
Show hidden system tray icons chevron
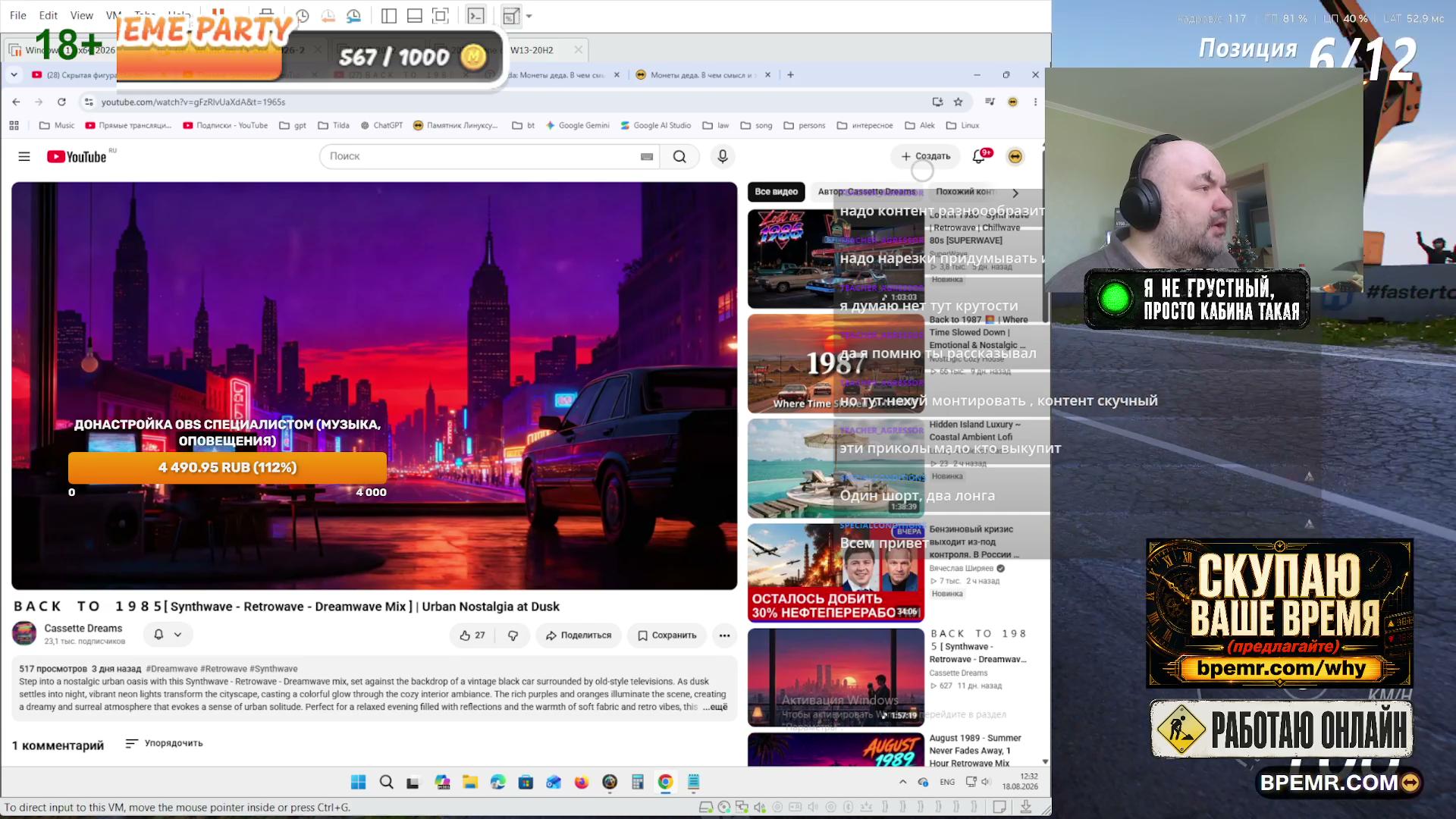902,782
